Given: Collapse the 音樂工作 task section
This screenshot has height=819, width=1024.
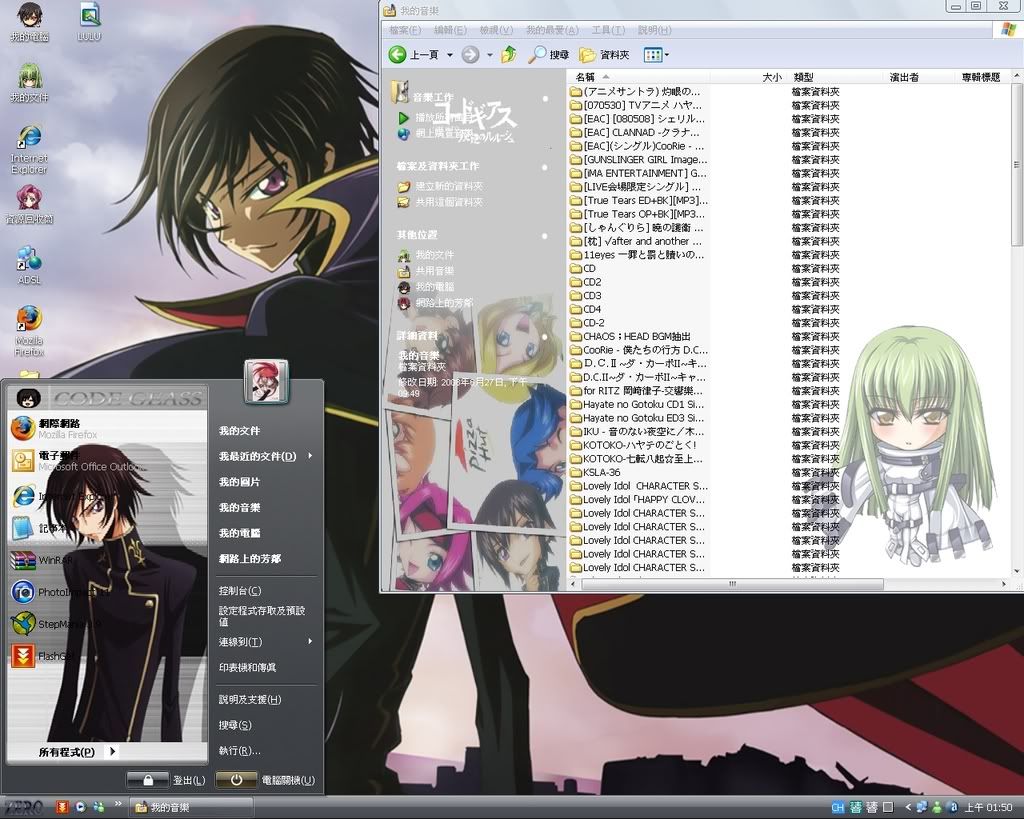Looking at the screenshot, I should (x=545, y=99).
